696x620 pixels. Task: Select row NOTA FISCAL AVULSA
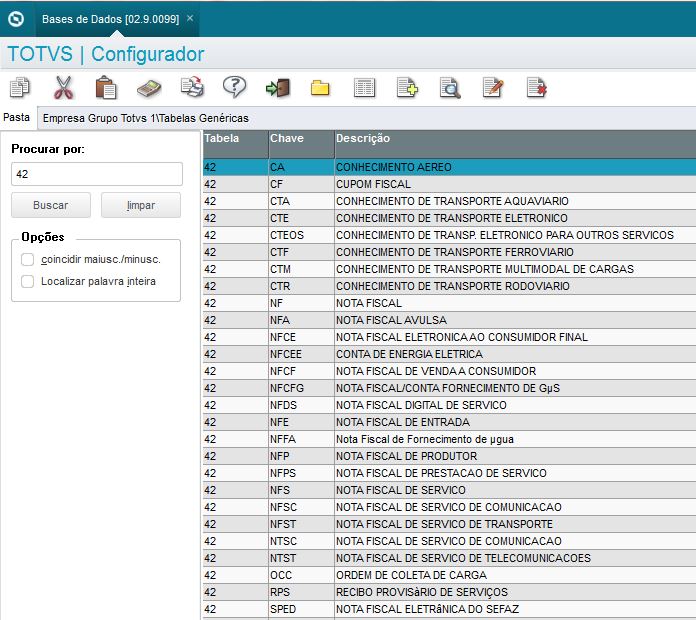tap(449, 320)
